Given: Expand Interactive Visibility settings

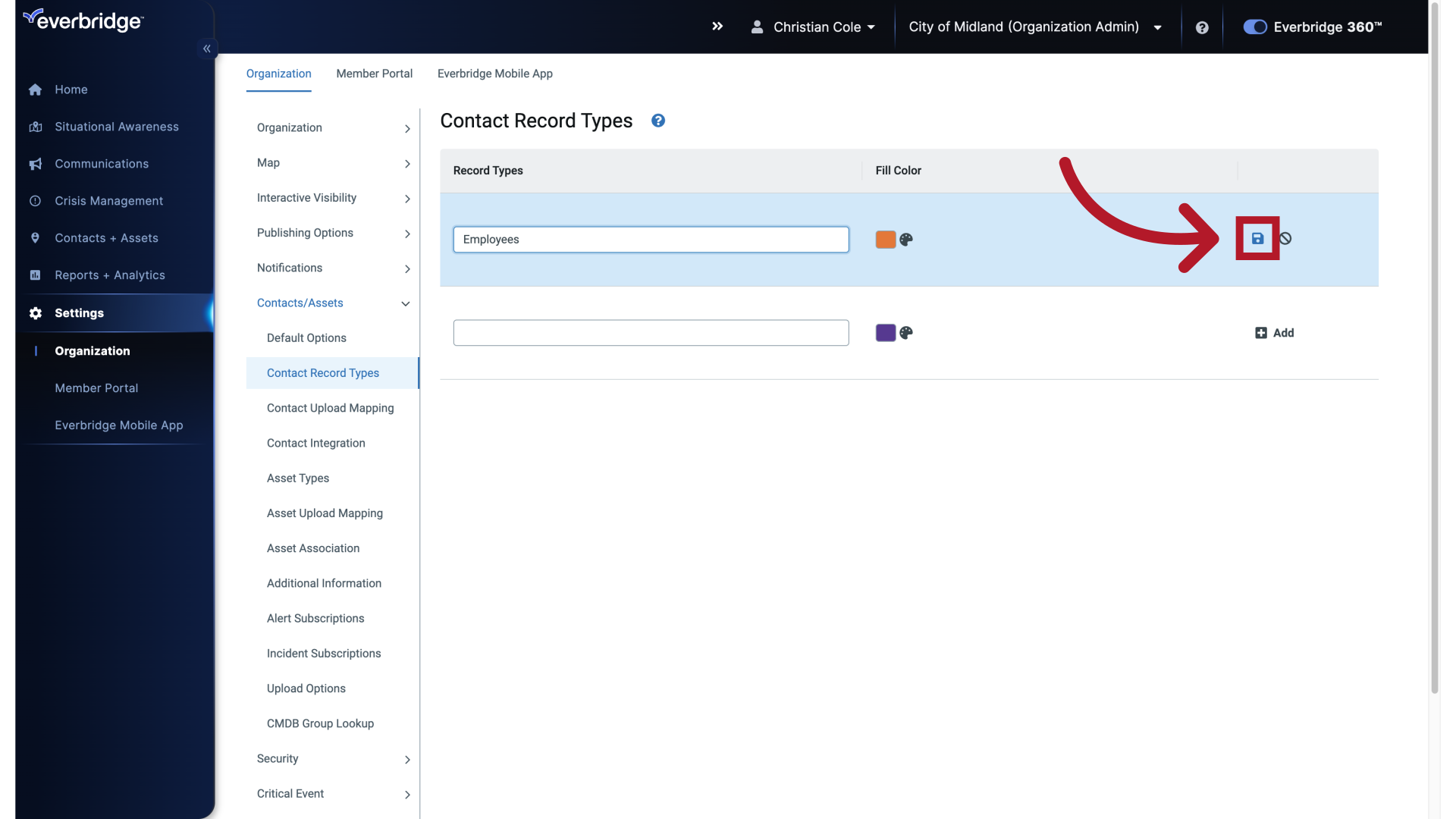Looking at the screenshot, I should click(334, 198).
